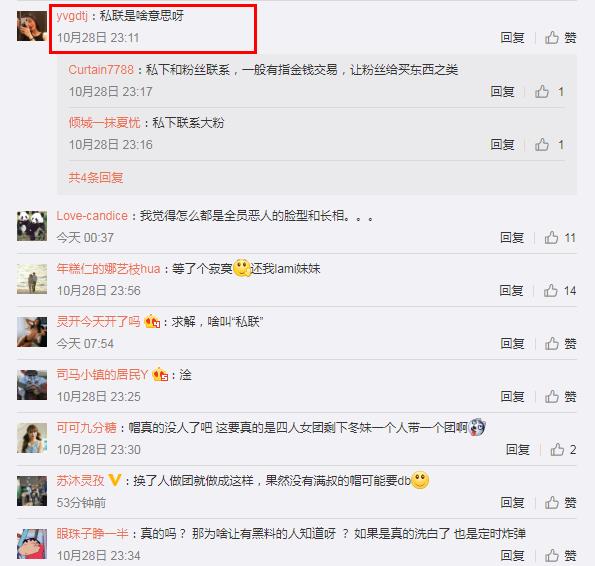
Task: Open yvgdtj's avatar thumbnail
Action: 32,26
